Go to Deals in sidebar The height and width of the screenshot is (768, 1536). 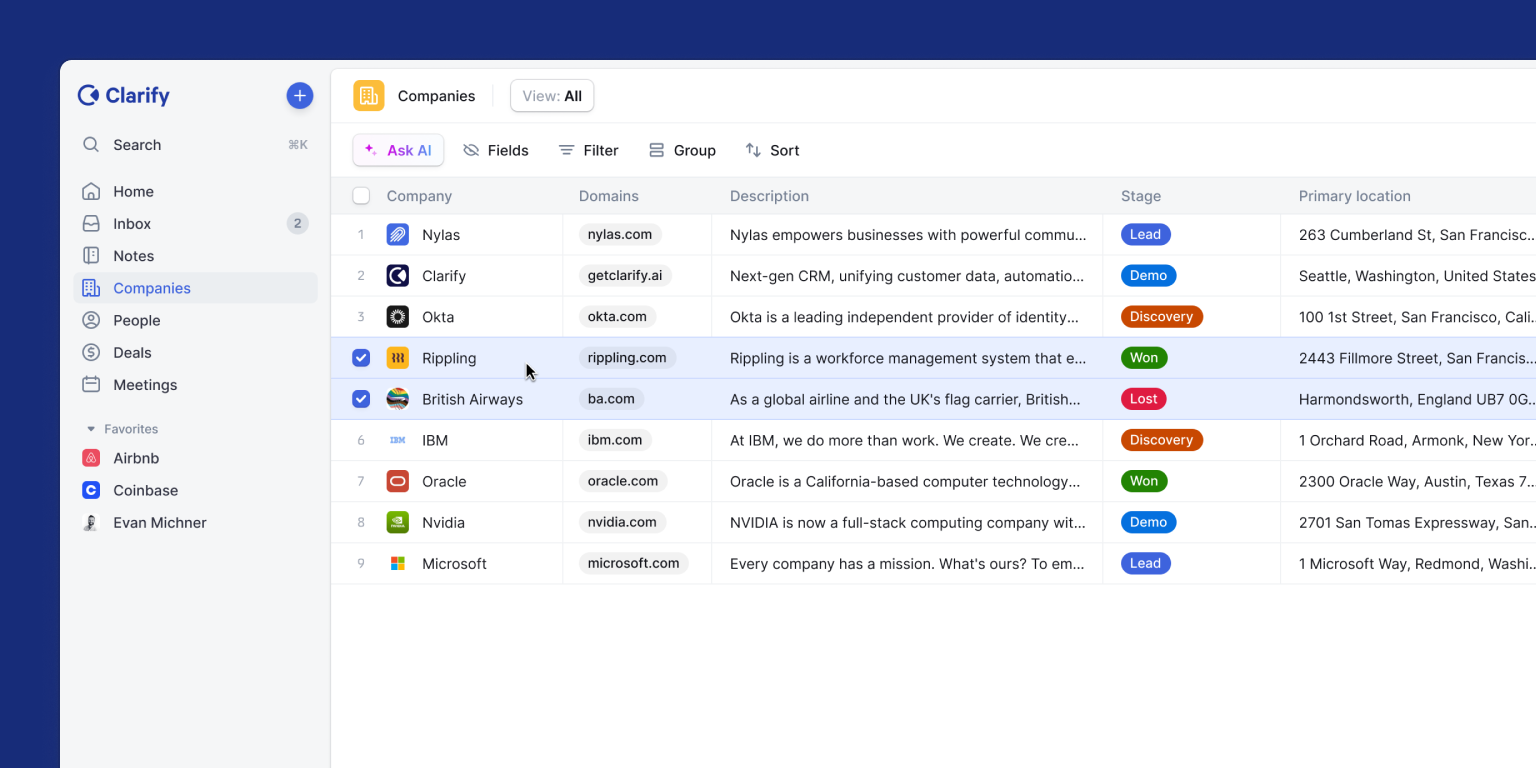[195, 353]
